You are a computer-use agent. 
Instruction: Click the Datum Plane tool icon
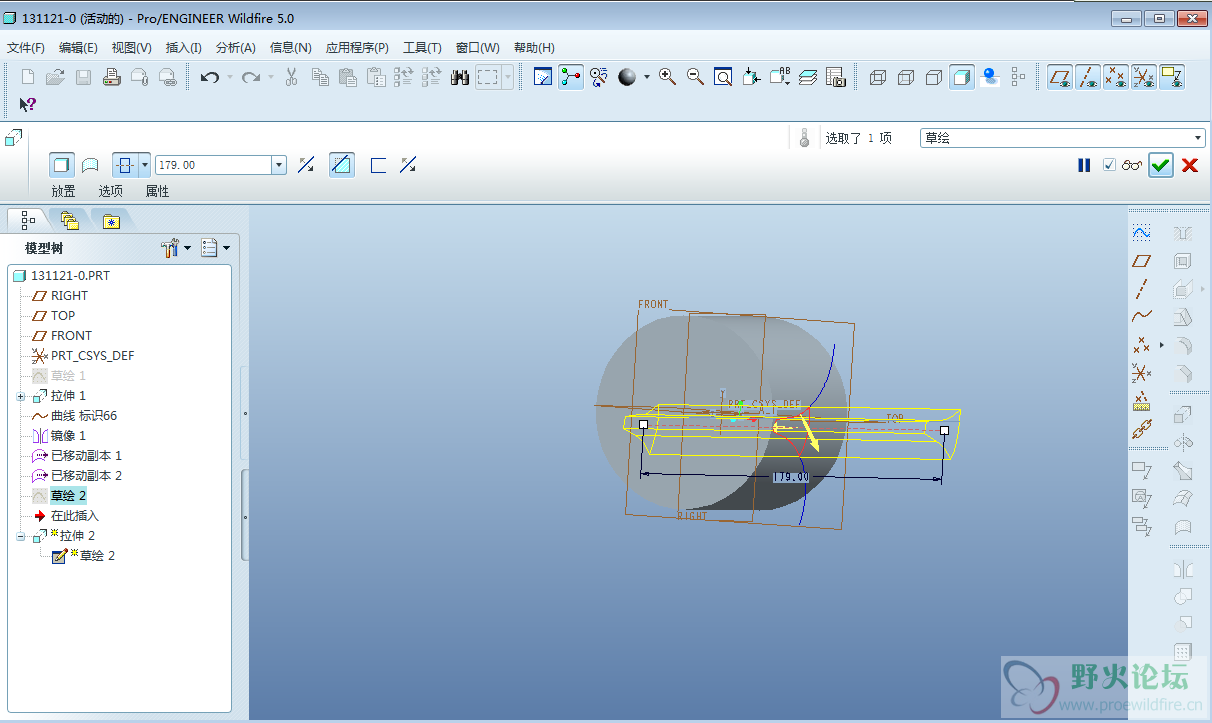tap(1141, 261)
